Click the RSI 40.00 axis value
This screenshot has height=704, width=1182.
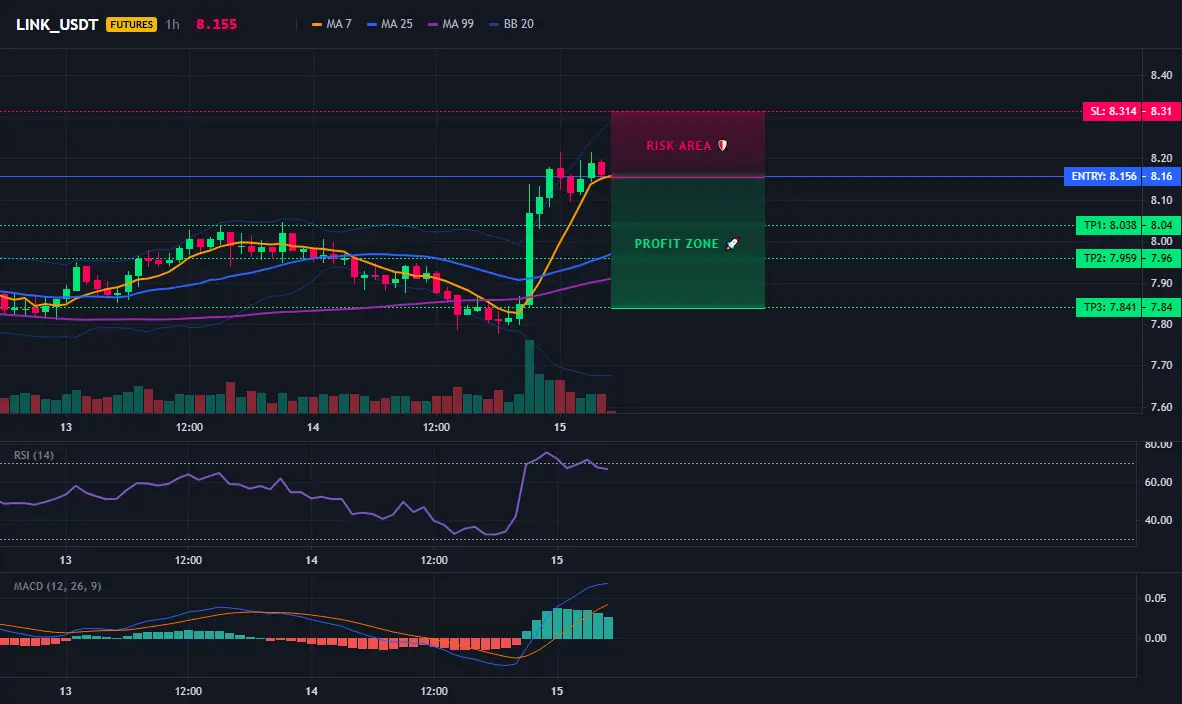pos(1158,520)
